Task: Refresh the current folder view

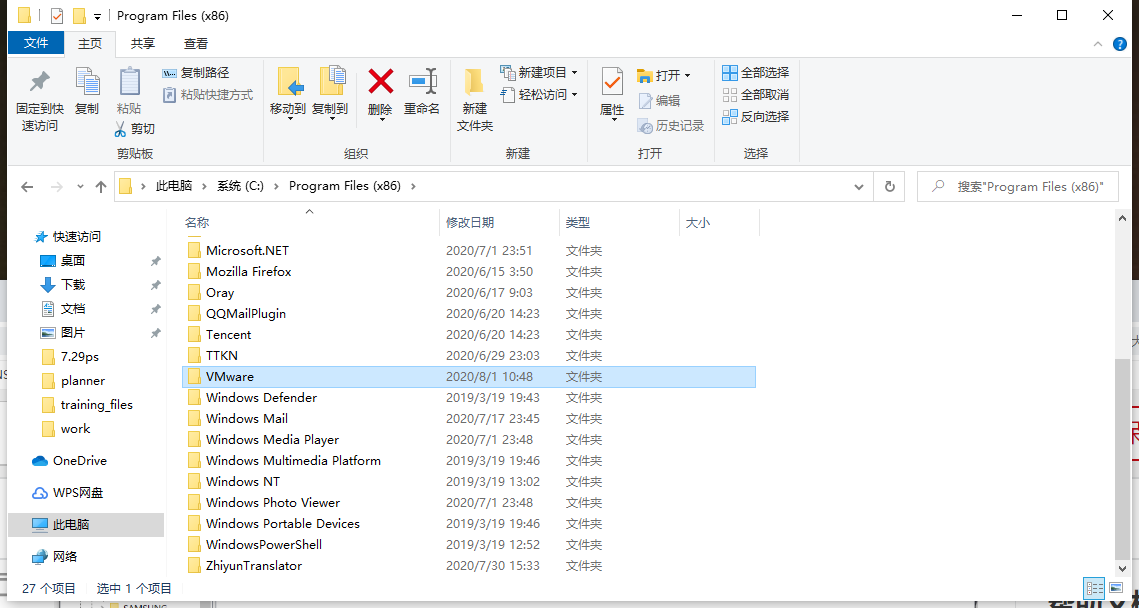Action: point(889,186)
